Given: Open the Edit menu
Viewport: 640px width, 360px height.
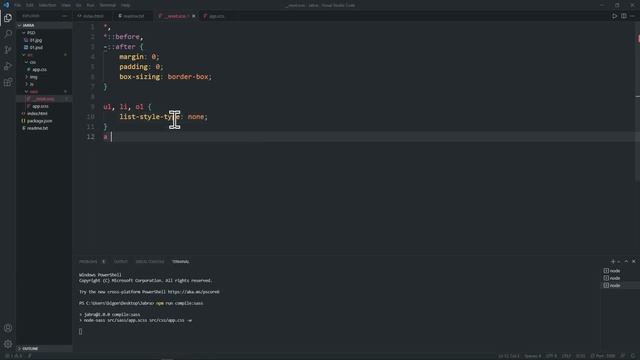Looking at the screenshot, I should (29, 5).
